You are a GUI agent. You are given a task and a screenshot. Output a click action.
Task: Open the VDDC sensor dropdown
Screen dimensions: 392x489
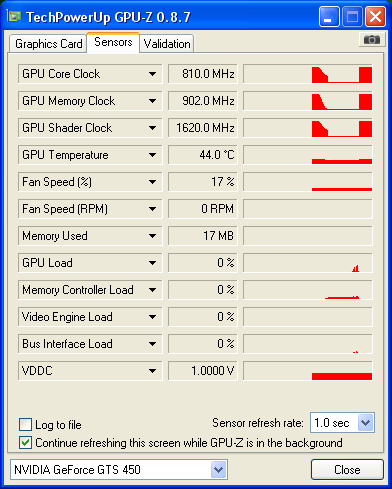click(x=152, y=371)
